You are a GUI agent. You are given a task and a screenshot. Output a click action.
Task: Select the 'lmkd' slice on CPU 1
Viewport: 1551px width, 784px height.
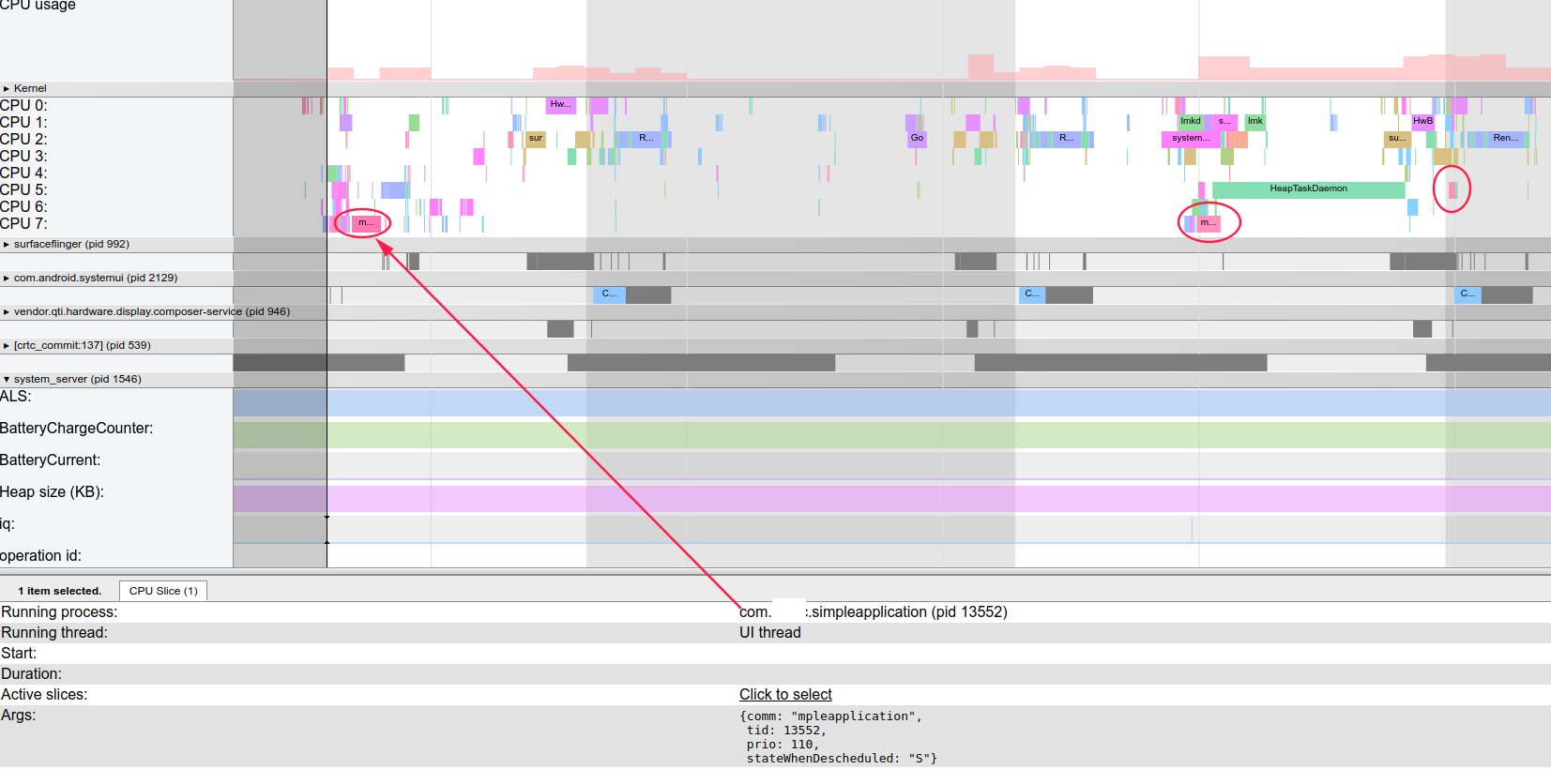(x=1191, y=122)
